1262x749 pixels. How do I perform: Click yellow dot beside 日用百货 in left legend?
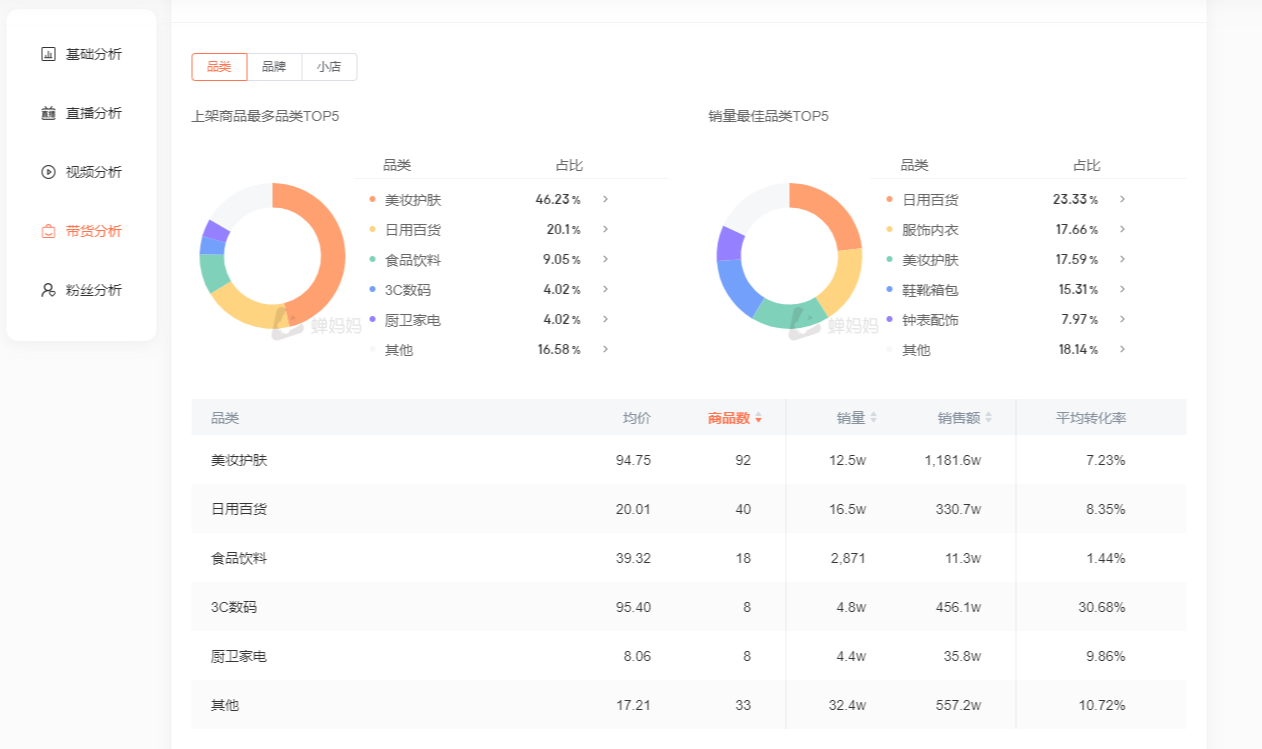coord(372,230)
